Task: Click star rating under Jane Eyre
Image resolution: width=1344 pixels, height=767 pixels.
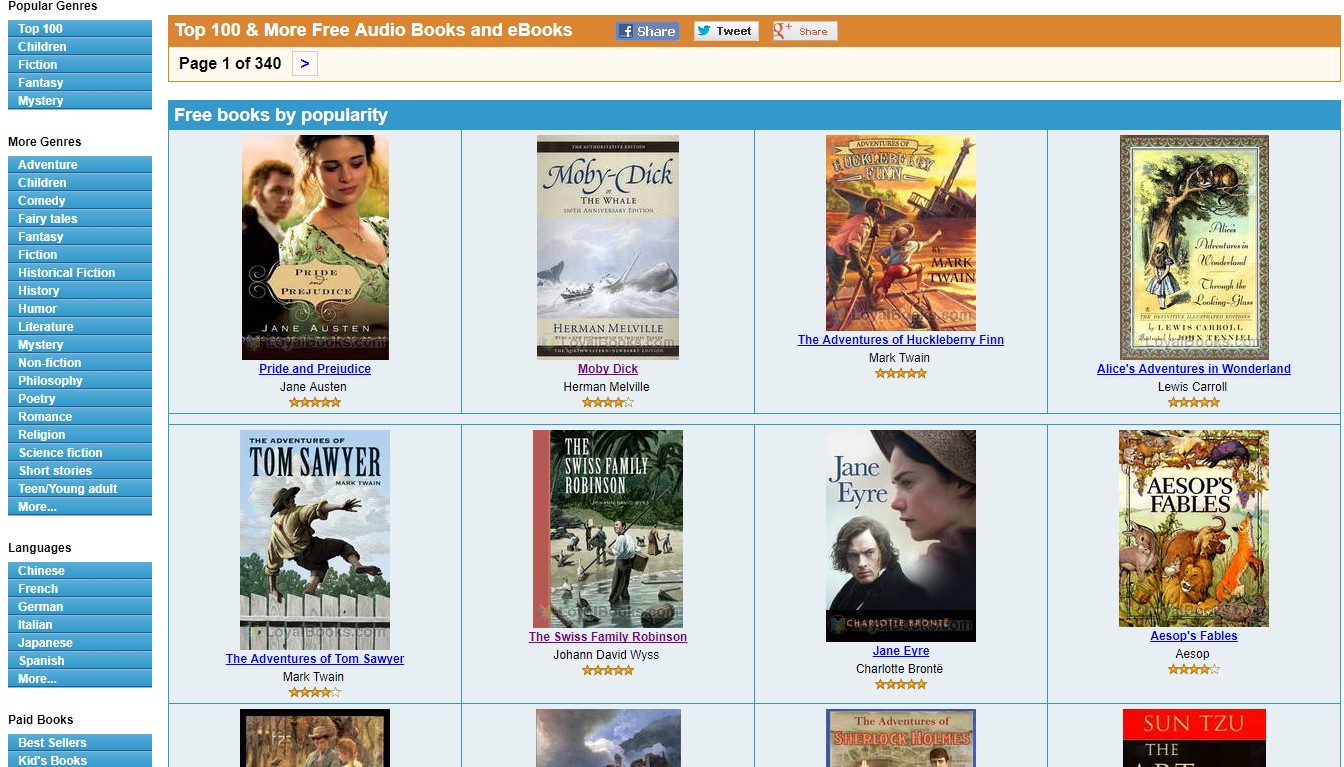Action: click(901, 684)
